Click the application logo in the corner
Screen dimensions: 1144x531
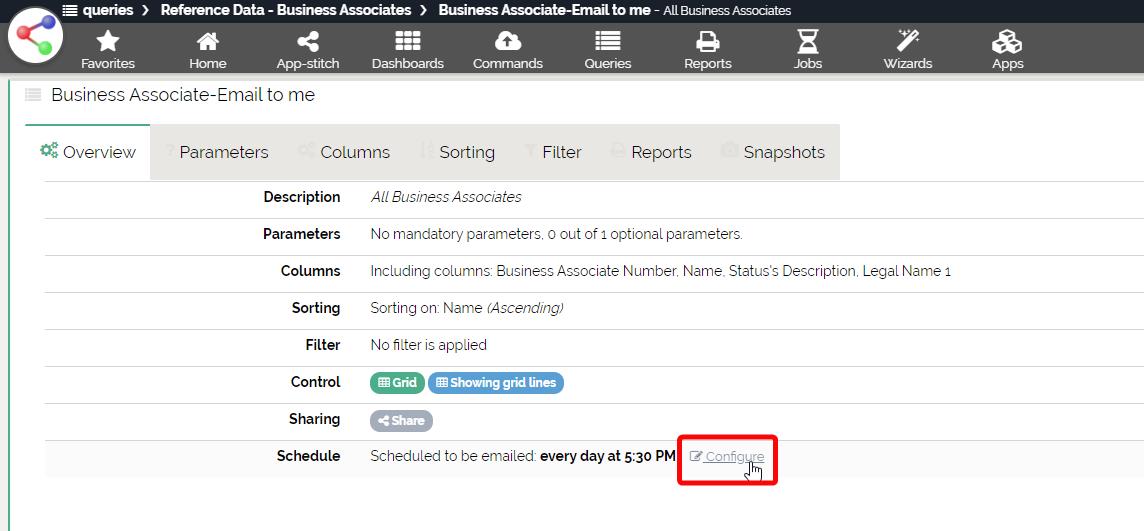pyautogui.click(x=35, y=37)
